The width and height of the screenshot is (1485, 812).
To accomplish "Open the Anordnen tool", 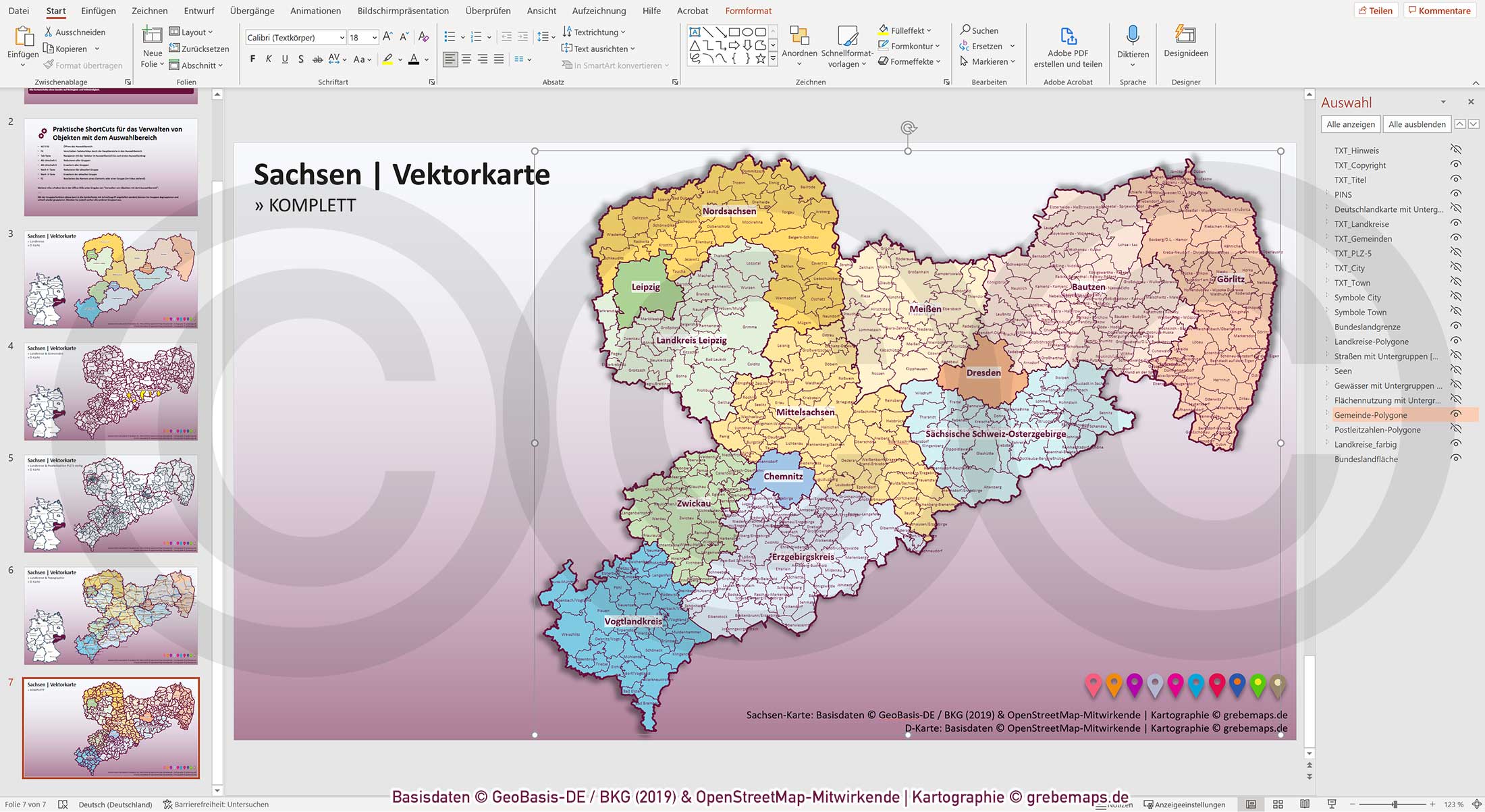I will pos(800,46).
